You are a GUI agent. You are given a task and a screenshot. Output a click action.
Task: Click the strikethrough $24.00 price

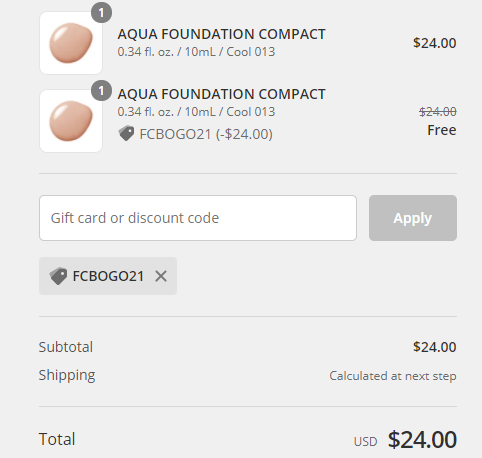click(x=438, y=112)
